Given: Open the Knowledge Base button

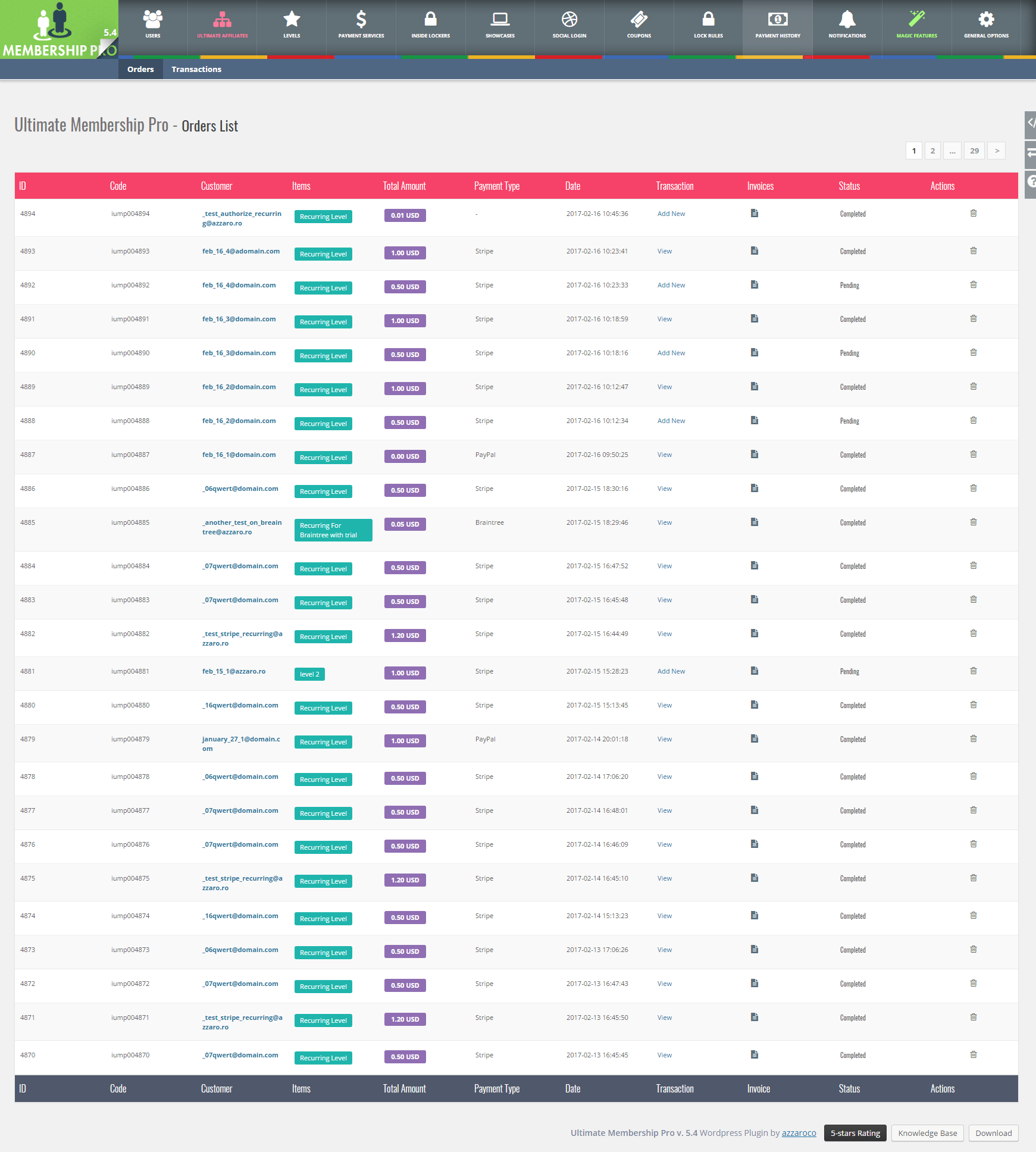Looking at the screenshot, I should pyautogui.click(x=927, y=1134).
